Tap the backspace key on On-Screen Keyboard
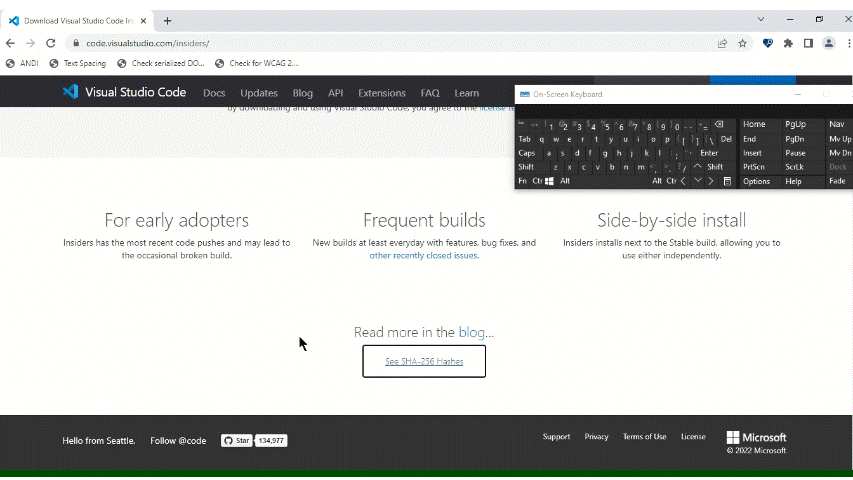 (719, 125)
